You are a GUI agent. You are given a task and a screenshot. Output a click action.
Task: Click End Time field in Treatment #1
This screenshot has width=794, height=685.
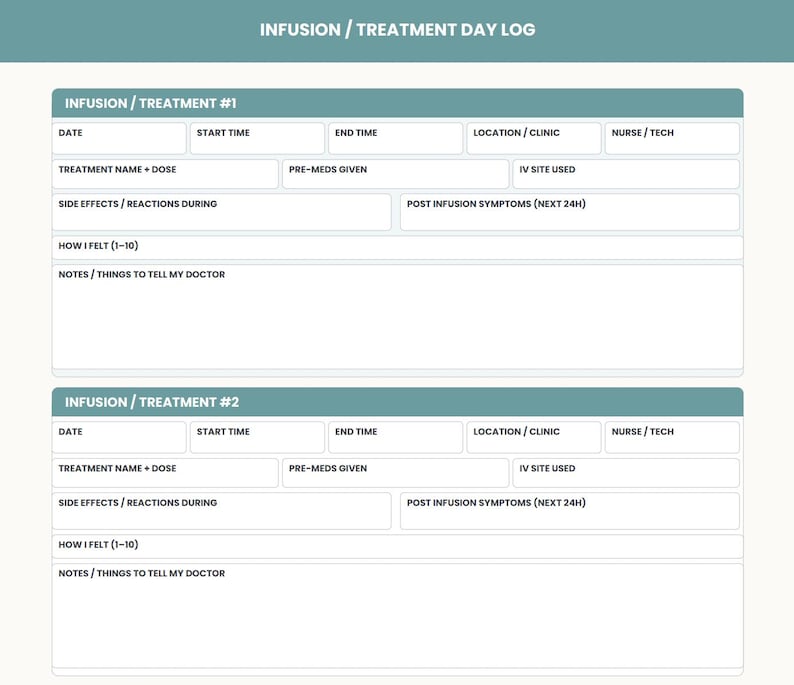pyautogui.click(x=395, y=138)
